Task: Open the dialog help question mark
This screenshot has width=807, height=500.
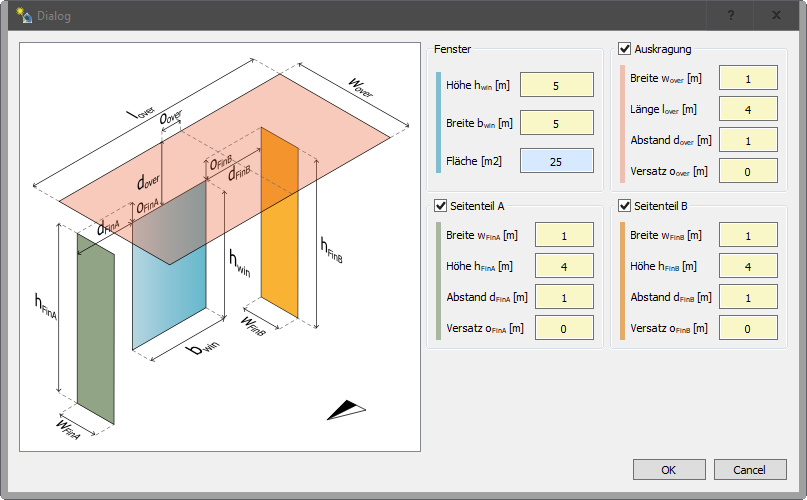Action: (731, 15)
